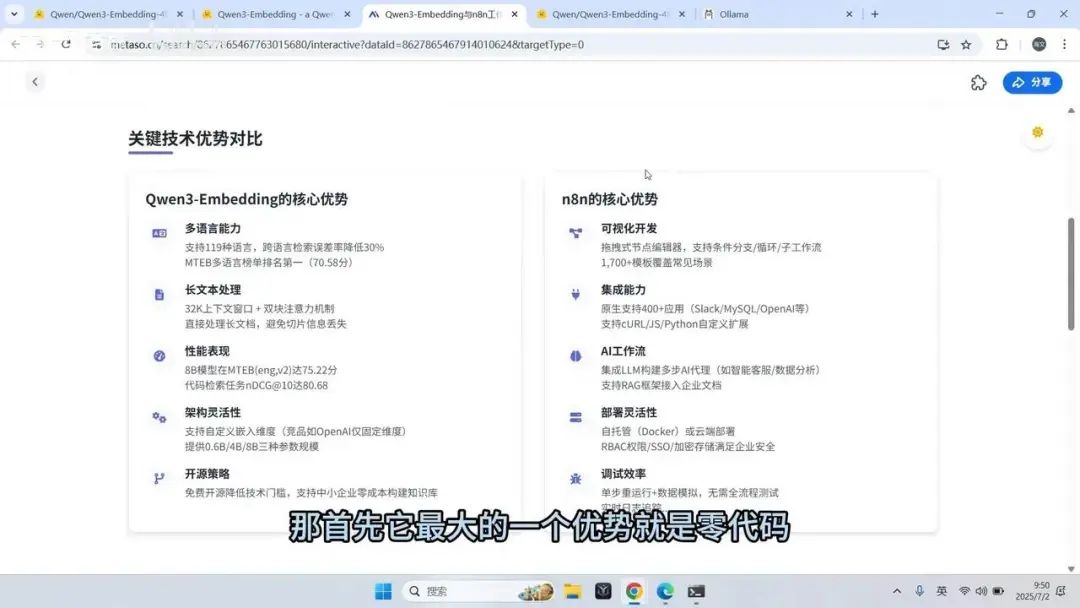Image resolution: width=1080 pixels, height=608 pixels.
Task: Close the Qwen3-Embedding与n8n tab
Action: [x=514, y=14]
